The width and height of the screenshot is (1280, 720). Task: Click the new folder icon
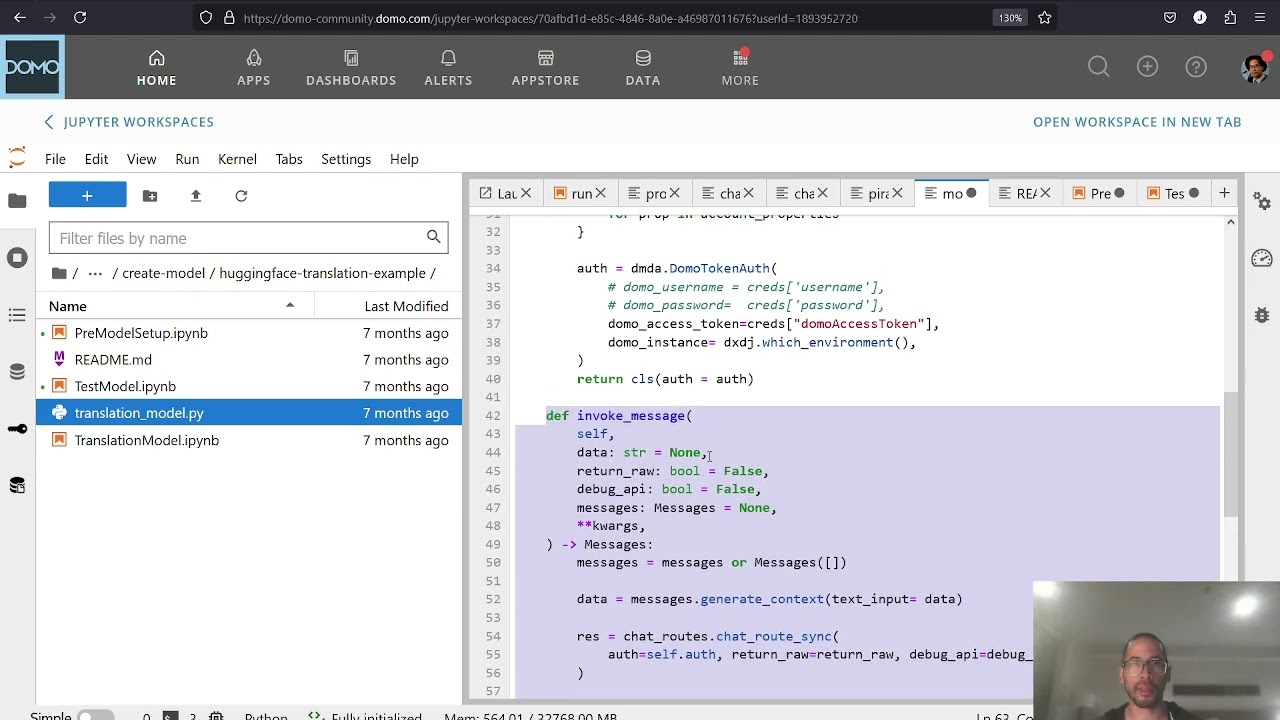pos(150,196)
